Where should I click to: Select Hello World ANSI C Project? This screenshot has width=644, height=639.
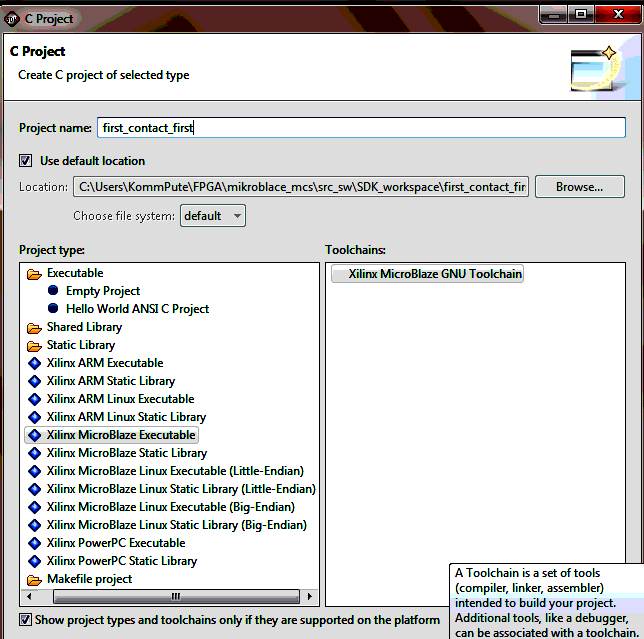(137, 309)
